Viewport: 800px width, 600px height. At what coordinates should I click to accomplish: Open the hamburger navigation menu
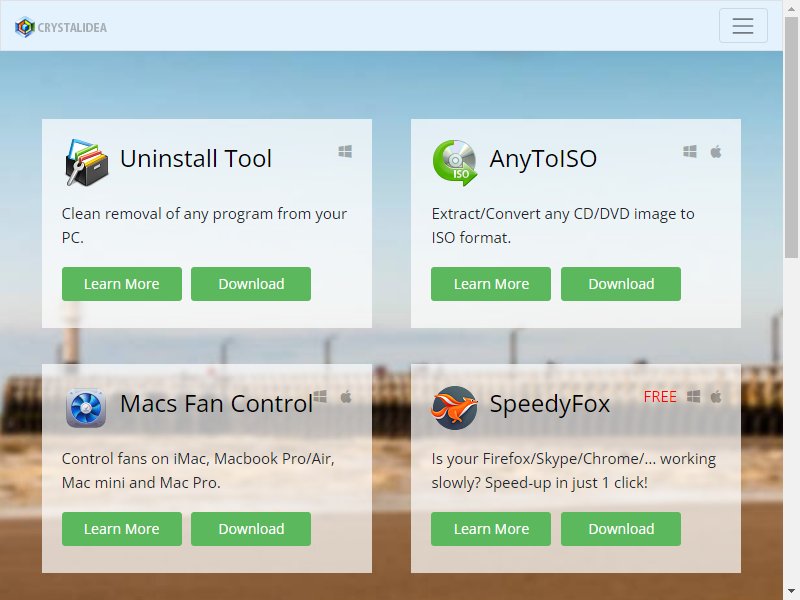pos(743,26)
